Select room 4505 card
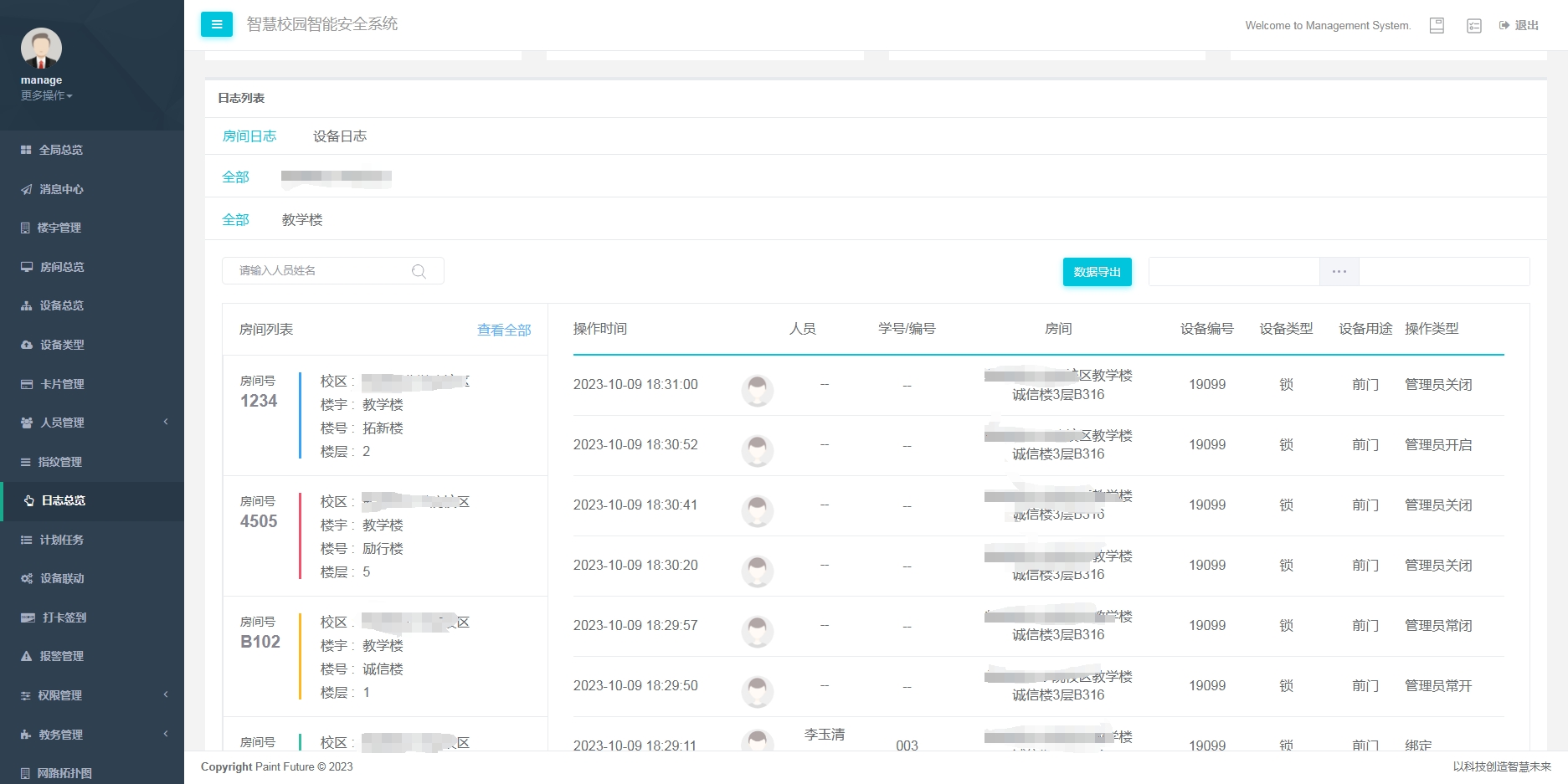Image resolution: width=1568 pixels, height=784 pixels. [385, 536]
